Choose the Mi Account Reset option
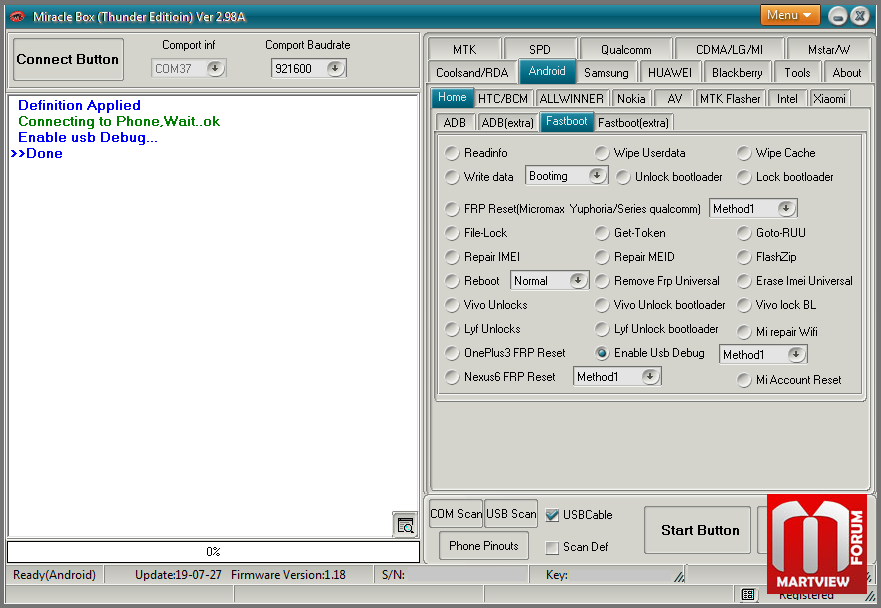Viewport: 881px width, 608px height. [x=744, y=380]
